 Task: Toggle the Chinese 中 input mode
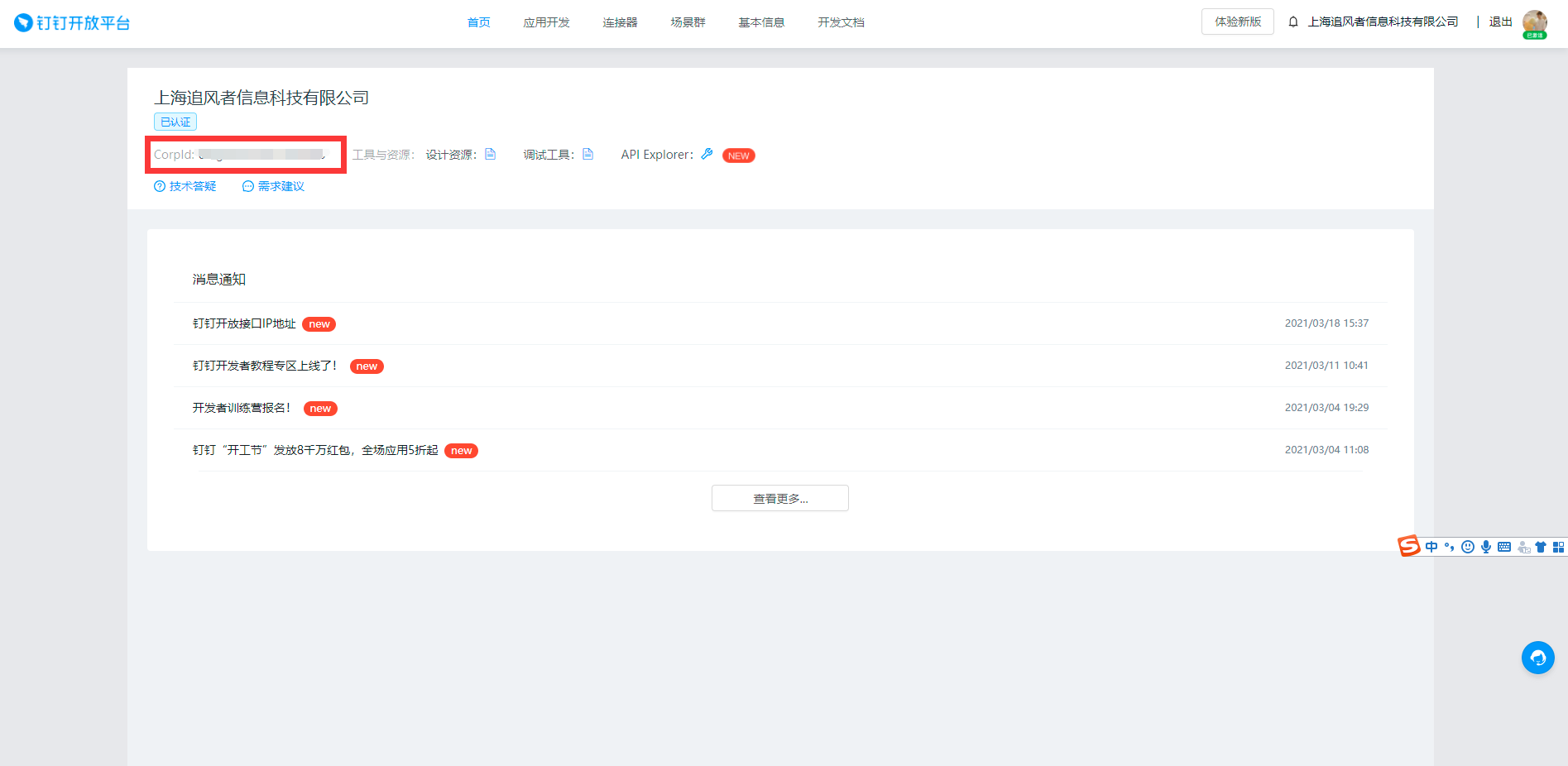pyautogui.click(x=1431, y=547)
